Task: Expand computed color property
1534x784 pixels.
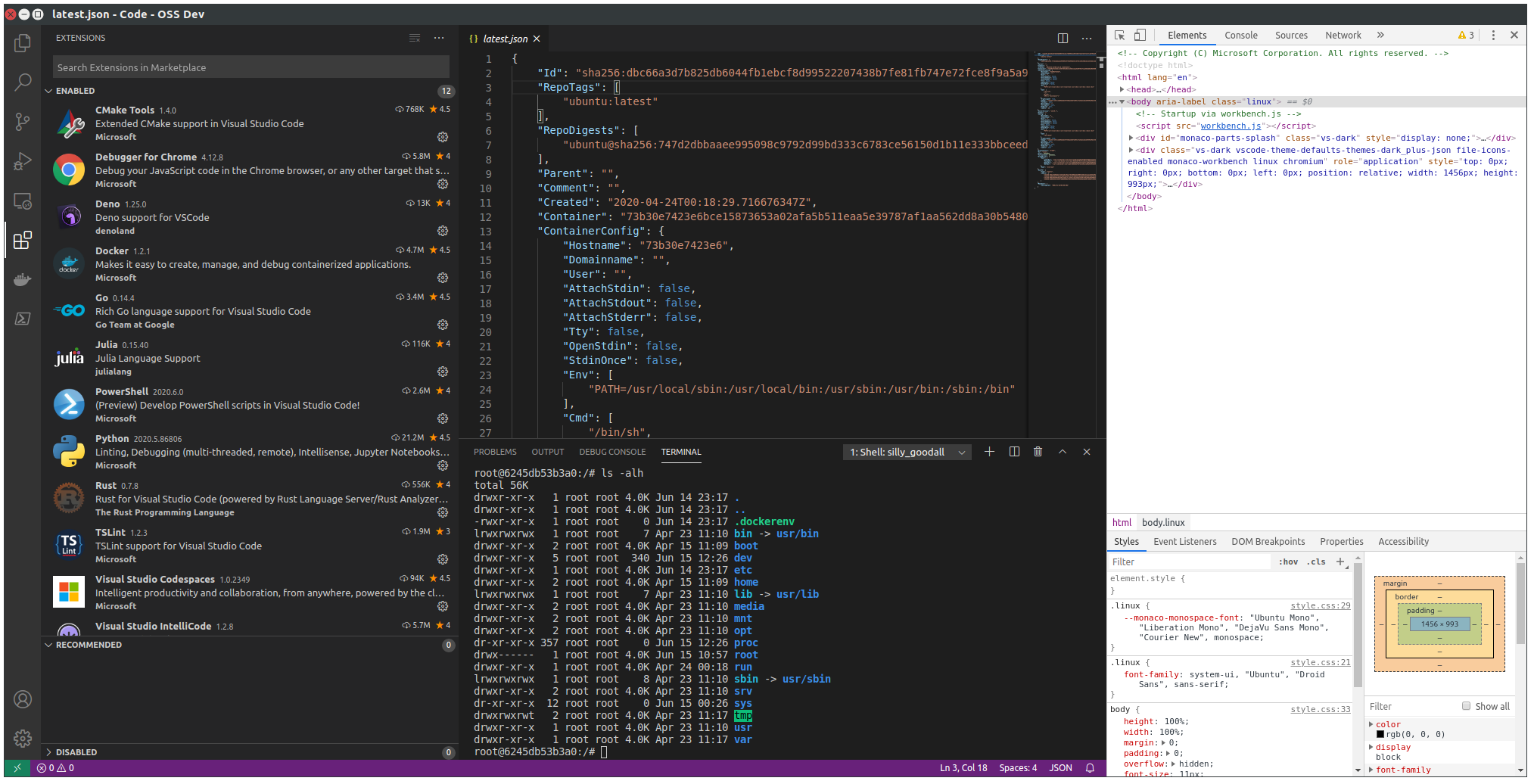Action: point(1371,724)
